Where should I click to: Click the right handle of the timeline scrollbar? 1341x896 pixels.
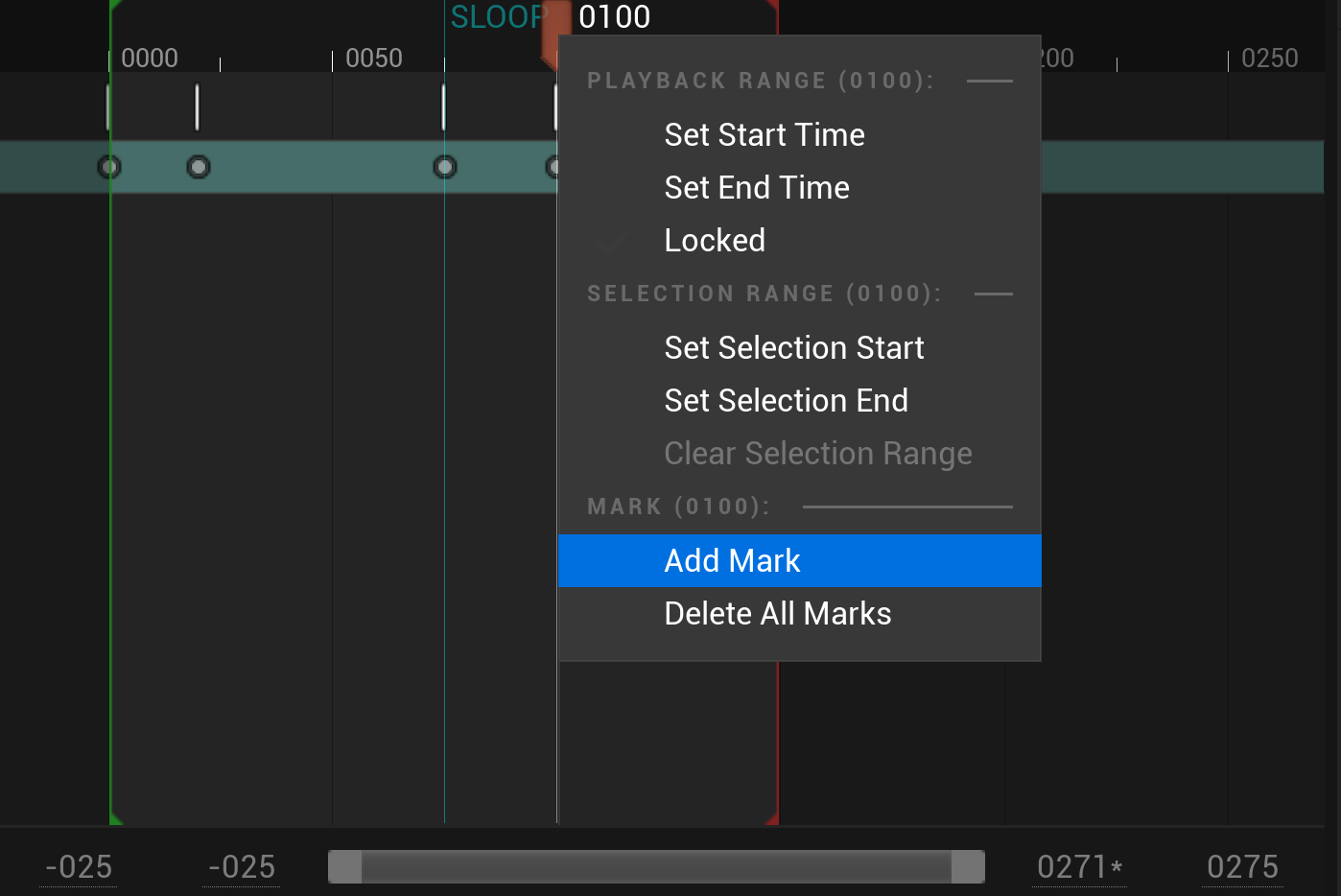(x=968, y=866)
